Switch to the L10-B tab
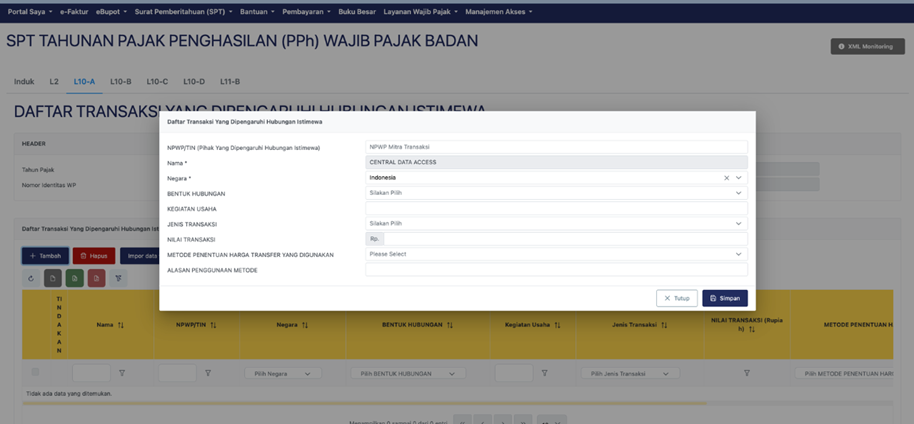The width and height of the screenshot is (914, 424). 121,82
